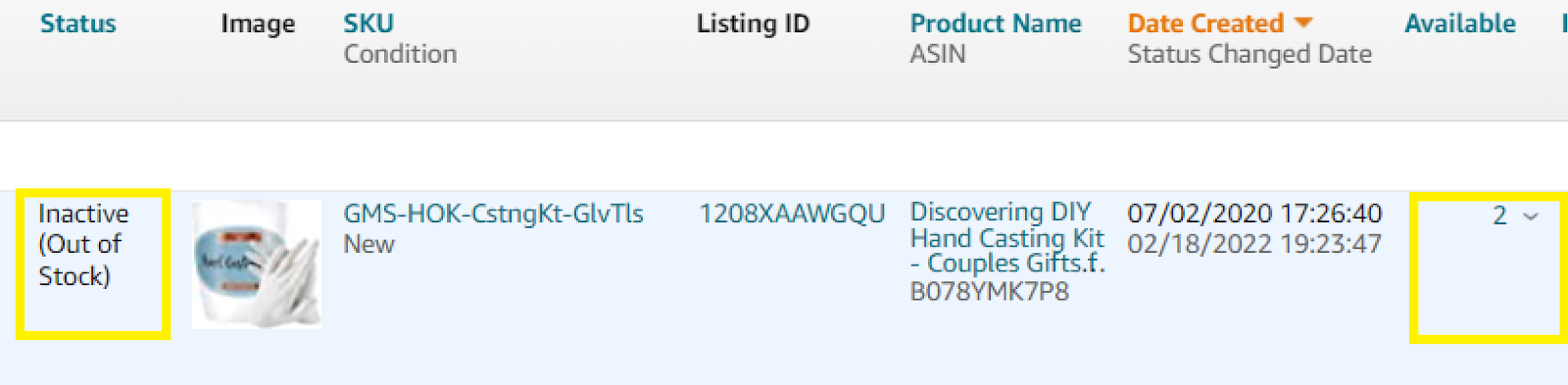Open the hand casting kit product thumbnail
The image size is (1568, 385).
(257, 265)
